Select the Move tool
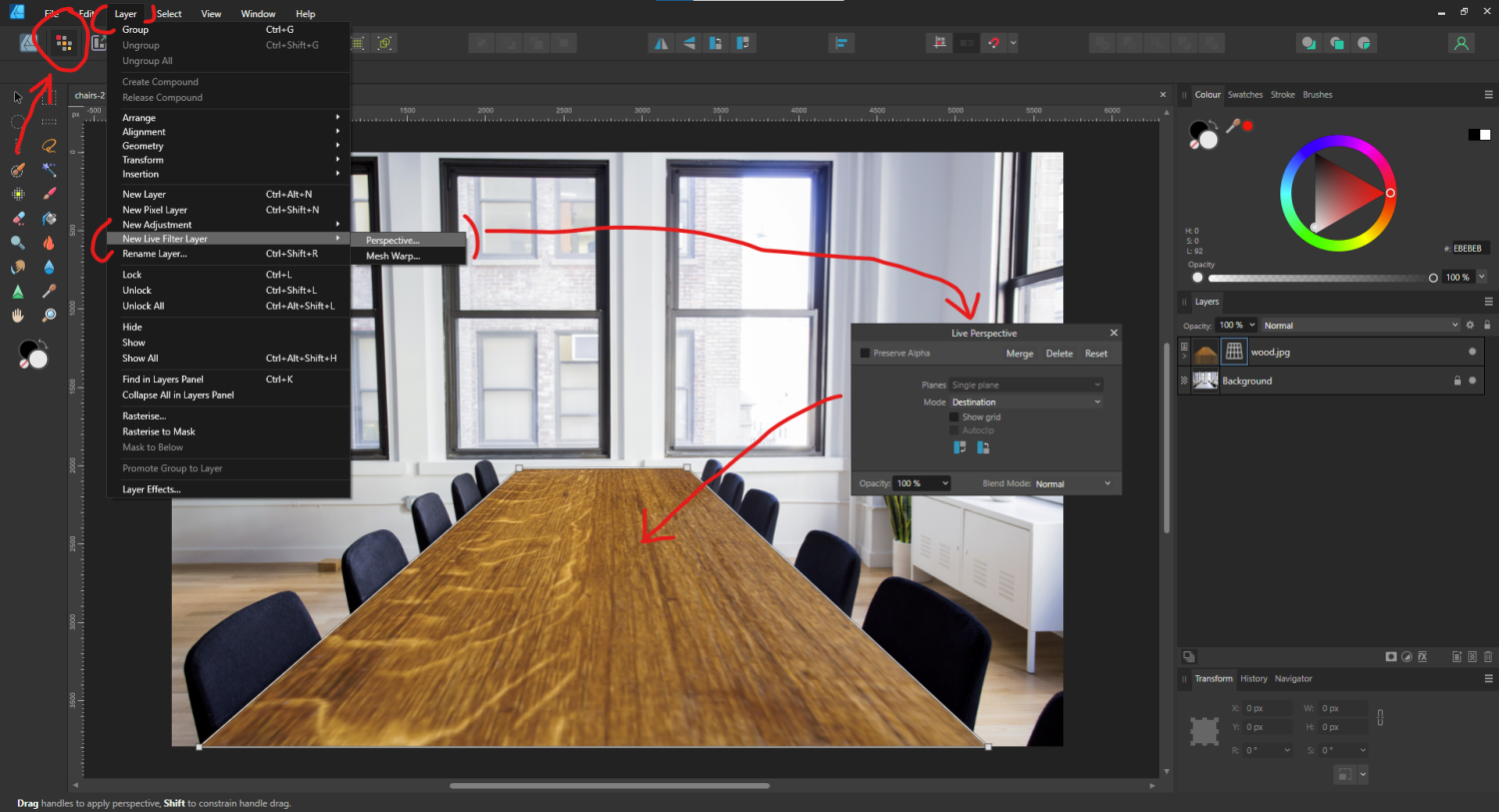The height and width of the screenshot is (812, 1499). (17, 98)
